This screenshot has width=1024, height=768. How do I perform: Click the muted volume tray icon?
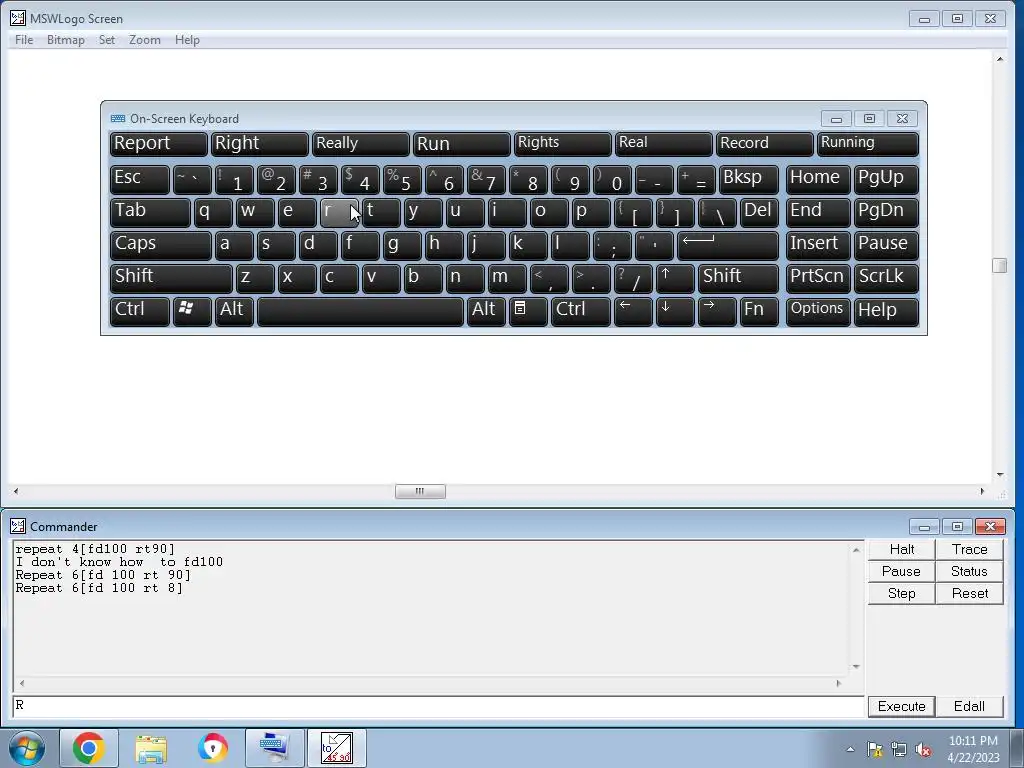(923, 749)
